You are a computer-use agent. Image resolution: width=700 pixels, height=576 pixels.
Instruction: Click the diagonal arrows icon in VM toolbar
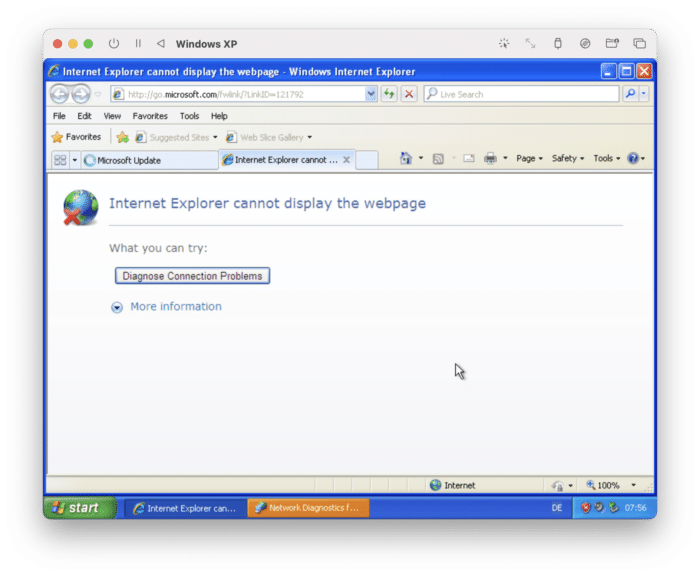[x=530, y=43]
